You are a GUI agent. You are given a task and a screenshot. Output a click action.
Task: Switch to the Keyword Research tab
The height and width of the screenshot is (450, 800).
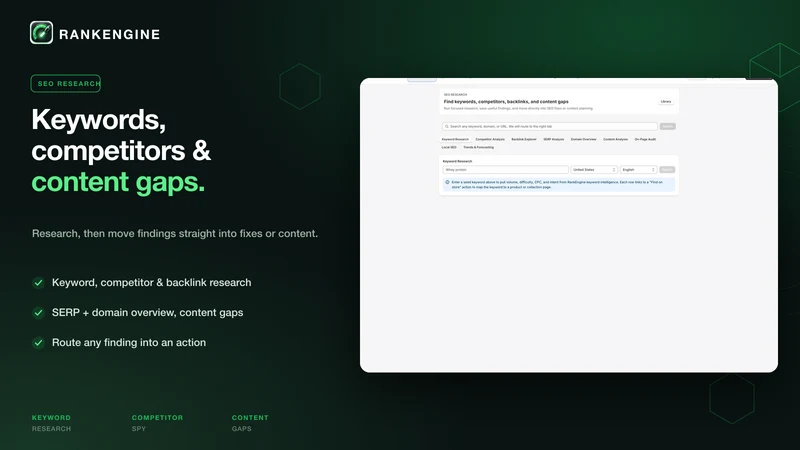click(x=455, y=139)
